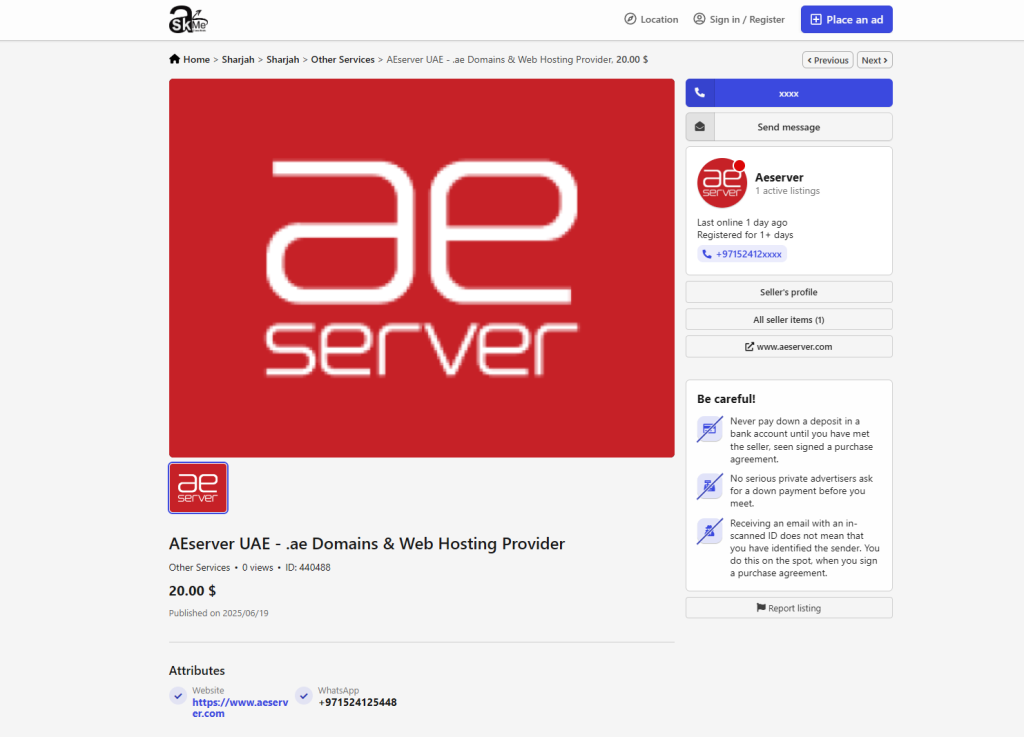Click the Other Services label under title

[200, 567]
